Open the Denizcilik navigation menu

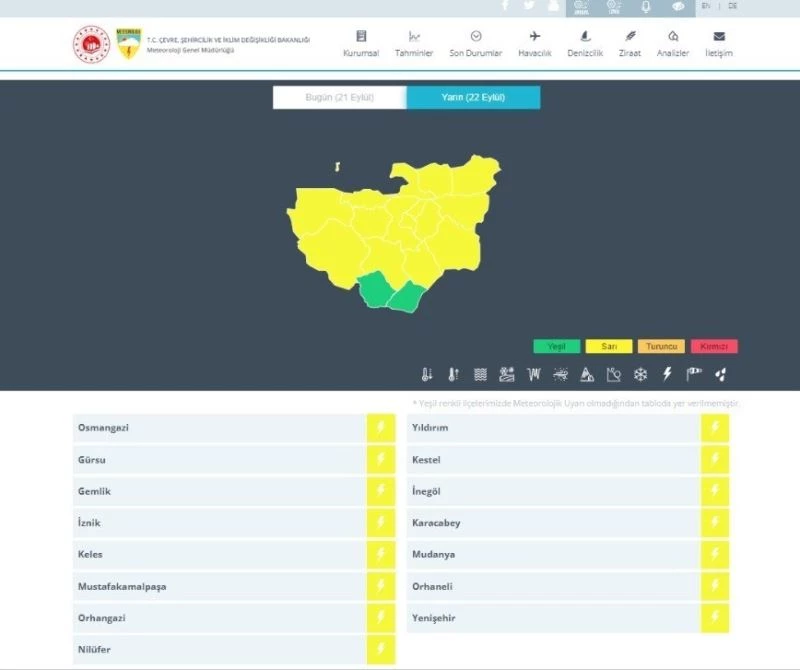[585, 43]
